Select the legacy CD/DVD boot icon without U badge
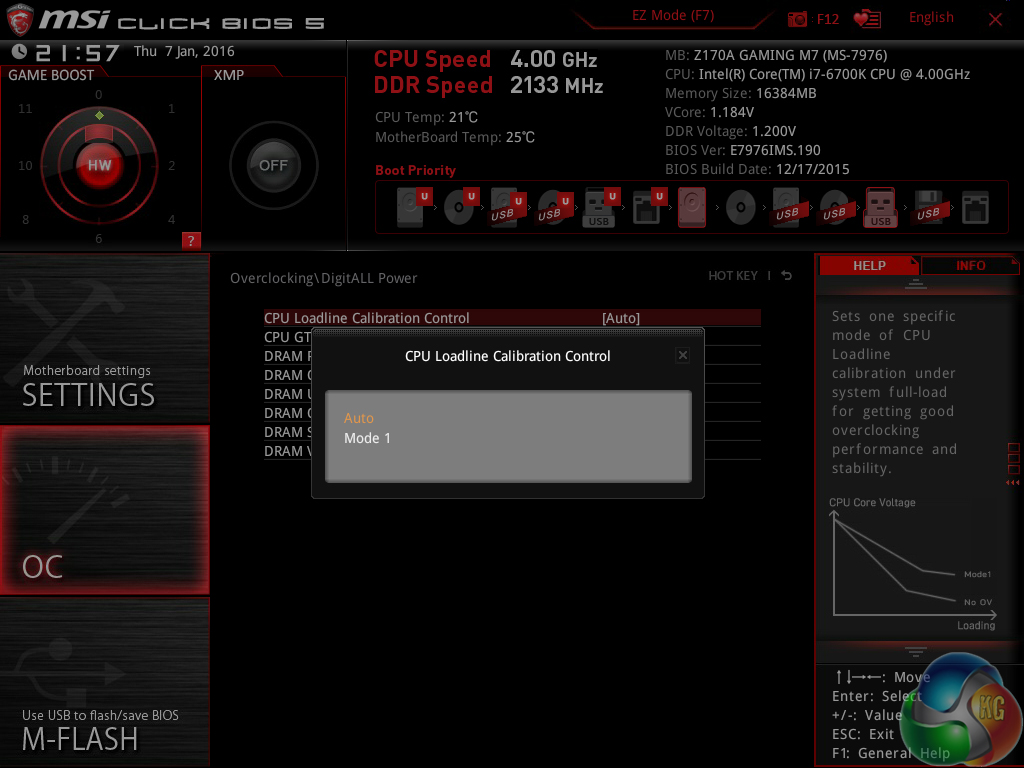 pos(741,208)
